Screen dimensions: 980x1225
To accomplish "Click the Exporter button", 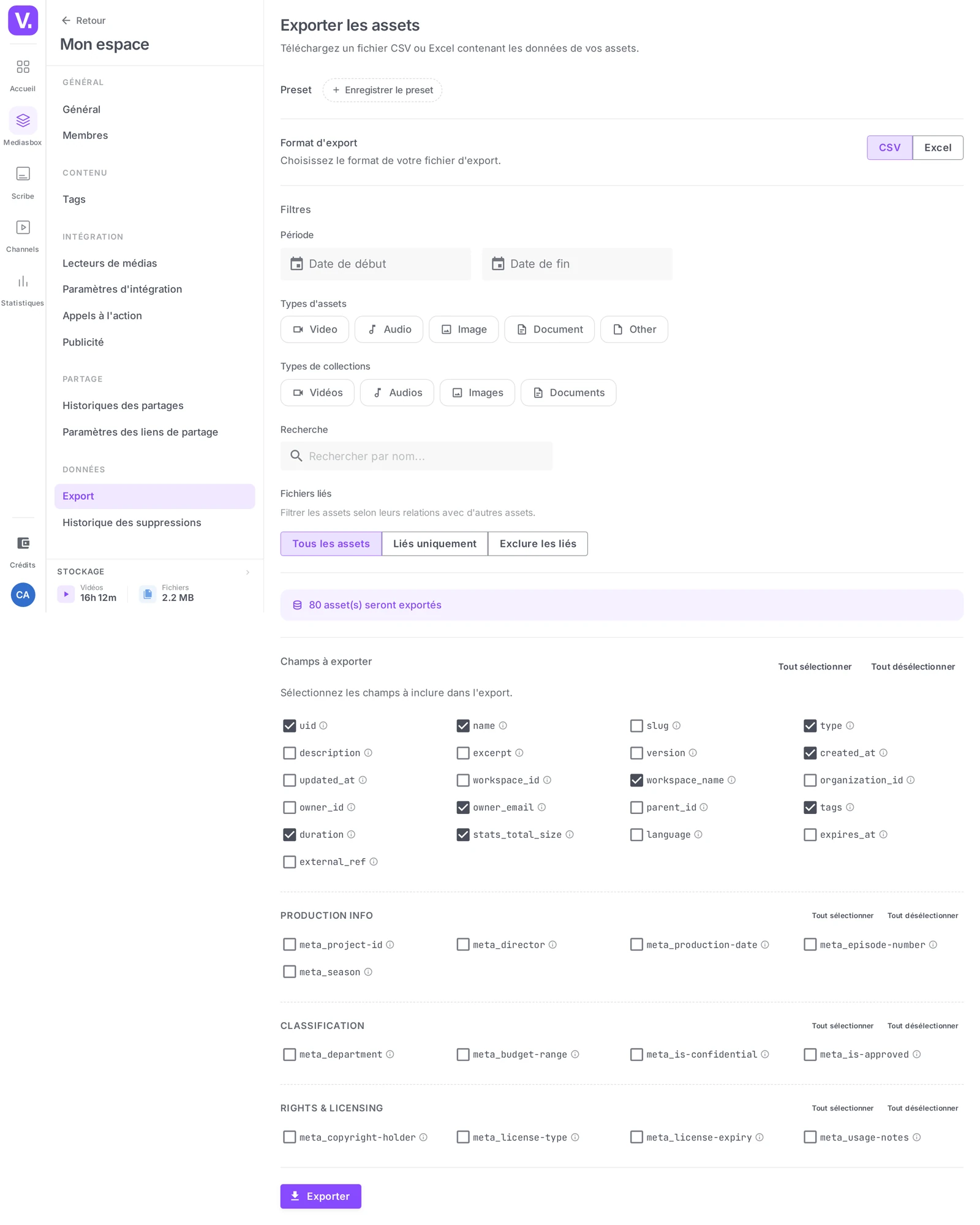I will 320,1196.
